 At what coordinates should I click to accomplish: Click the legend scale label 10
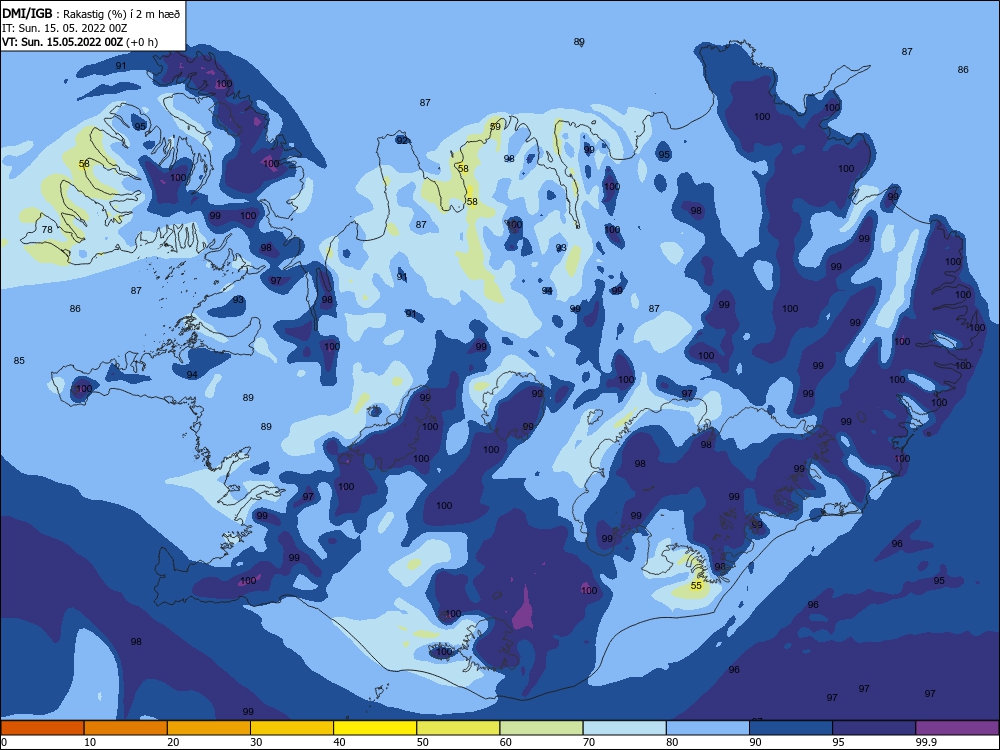click(90, 742)
